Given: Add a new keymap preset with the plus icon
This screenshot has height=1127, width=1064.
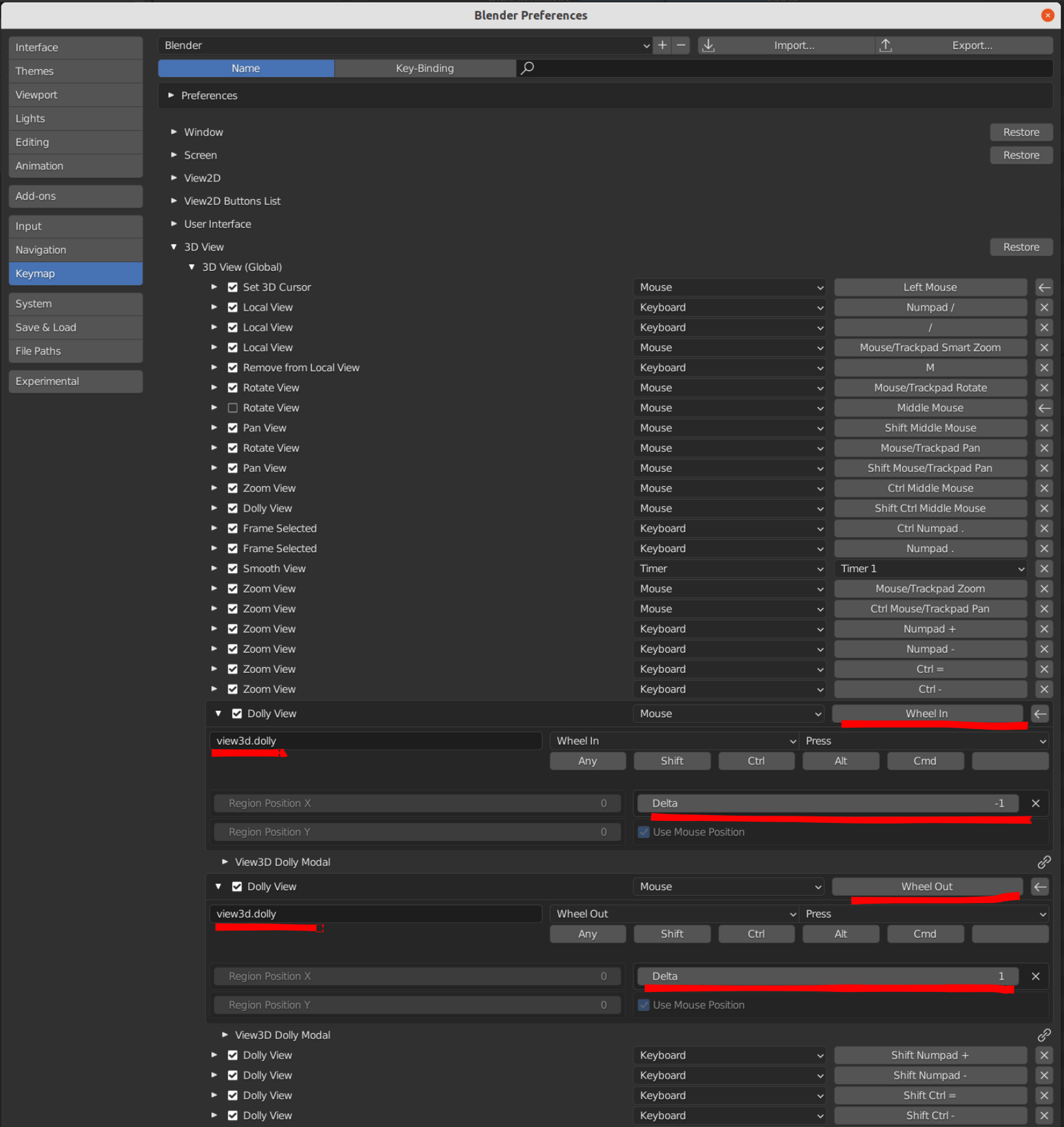Looking at the screenshot, I should pos(661,45).
